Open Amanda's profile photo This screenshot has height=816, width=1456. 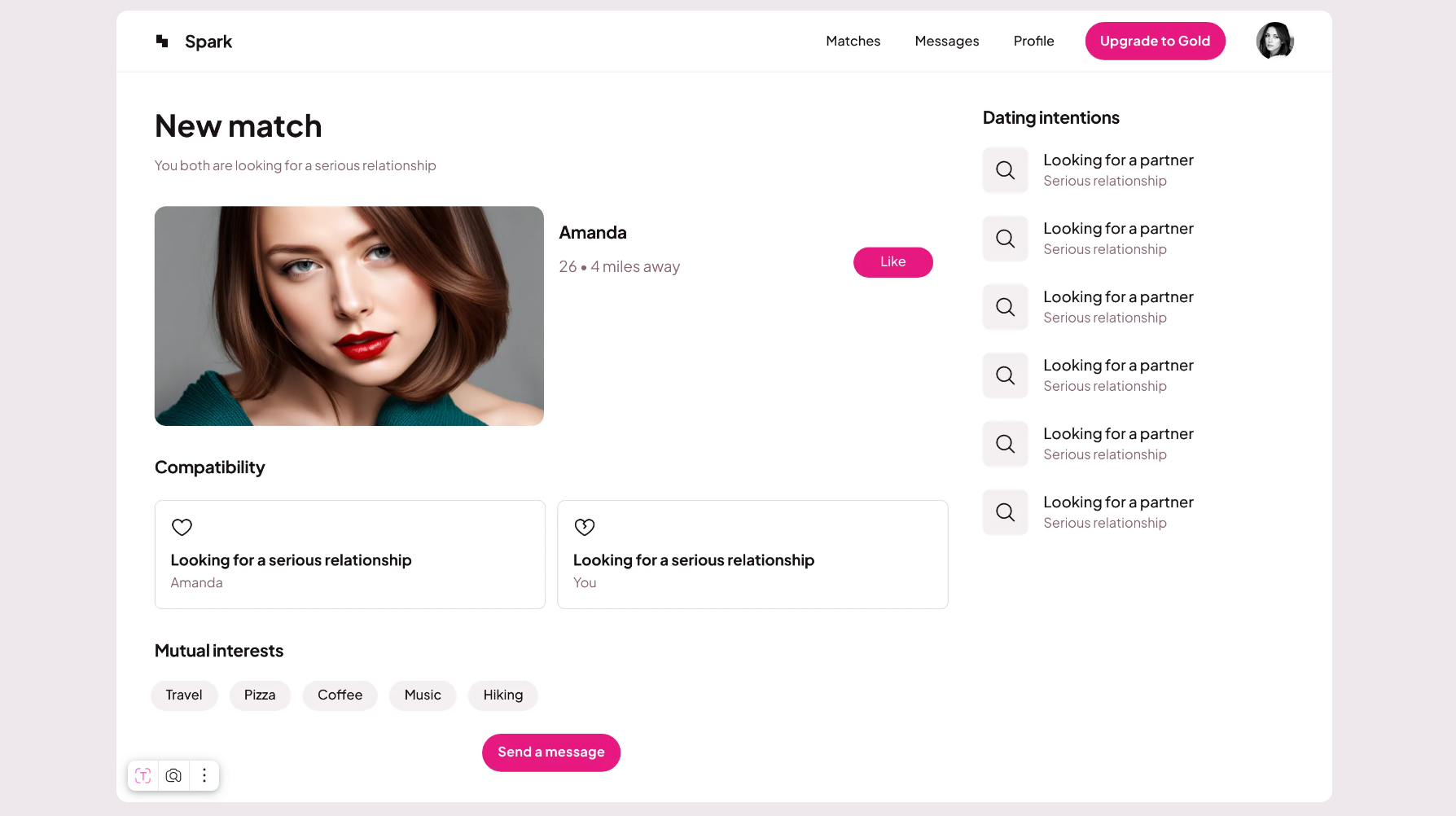349,316
